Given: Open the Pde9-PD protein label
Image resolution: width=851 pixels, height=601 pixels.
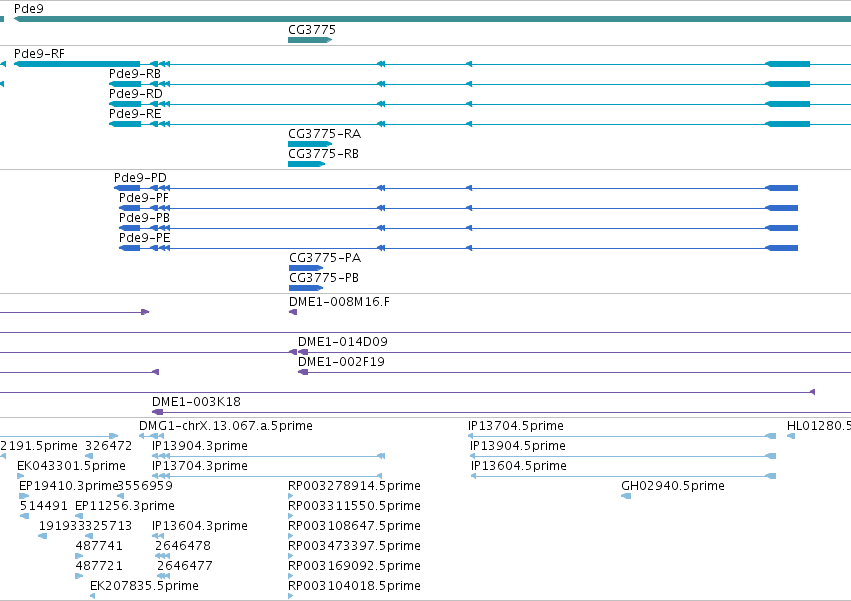Looking at the screenshot, I should [140, 178].
